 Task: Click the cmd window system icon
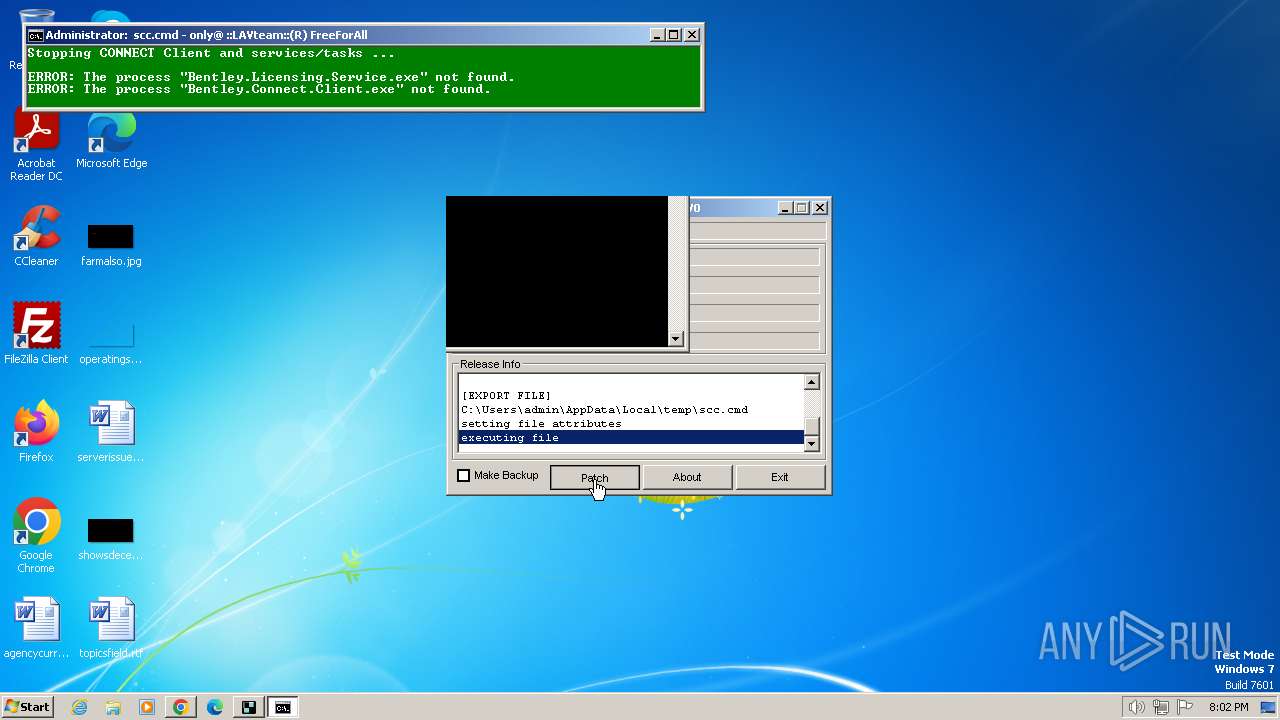(x=36, y=35)
